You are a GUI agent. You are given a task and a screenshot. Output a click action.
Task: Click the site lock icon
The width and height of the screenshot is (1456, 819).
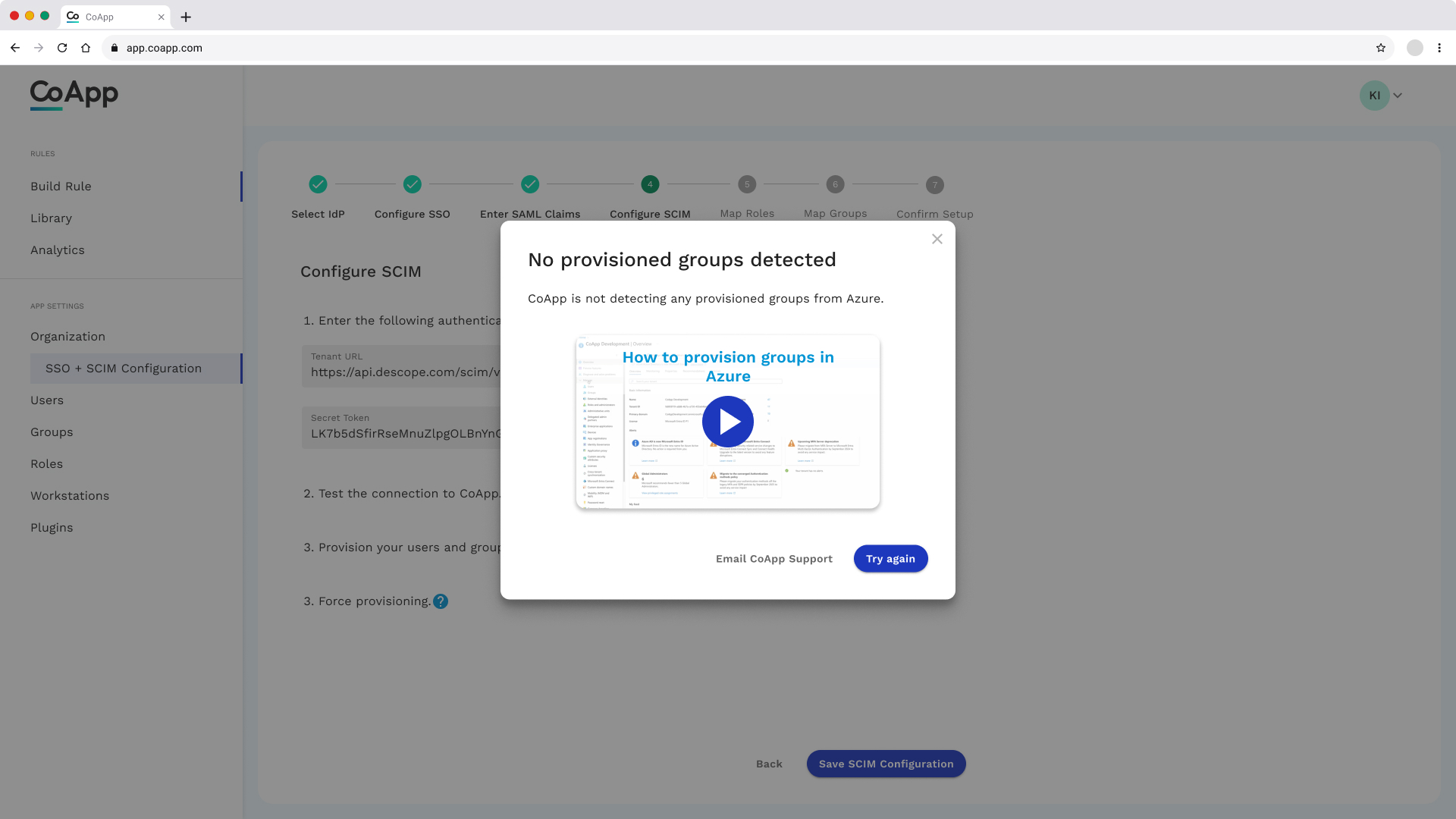(115, 48)
